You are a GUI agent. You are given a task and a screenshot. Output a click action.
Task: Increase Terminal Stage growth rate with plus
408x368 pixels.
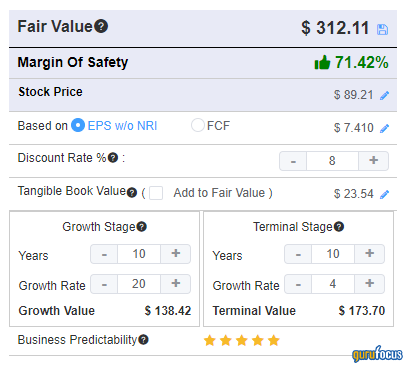point(369,284)
